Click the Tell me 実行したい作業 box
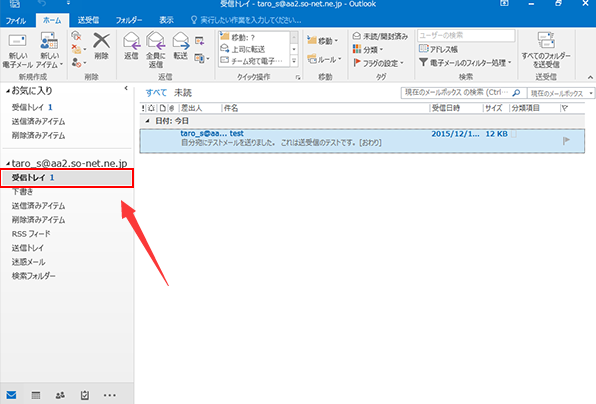 [246, 20]
